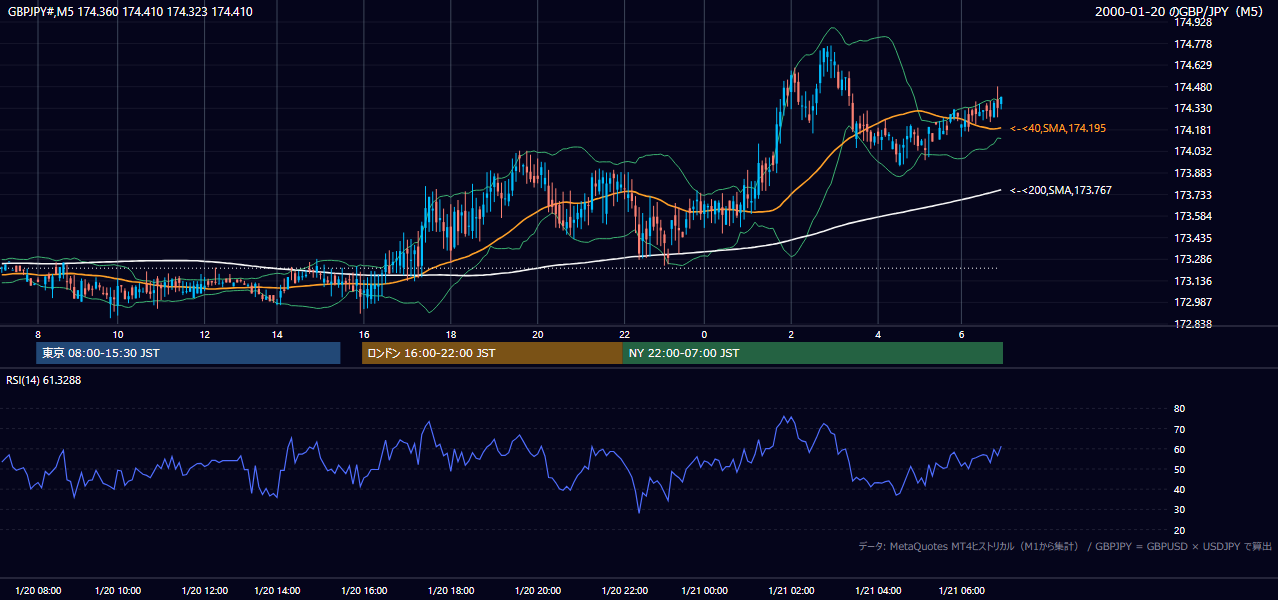
Task: Click bottom time label 1/20 16:00
Action: [x=364, y=590]
